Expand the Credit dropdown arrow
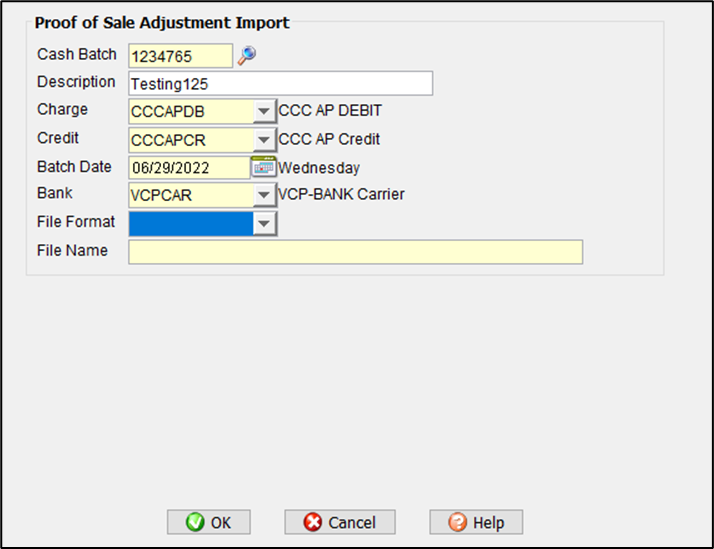Image resolution: width=714 pixels, height=549 pixels. point(264,139)
